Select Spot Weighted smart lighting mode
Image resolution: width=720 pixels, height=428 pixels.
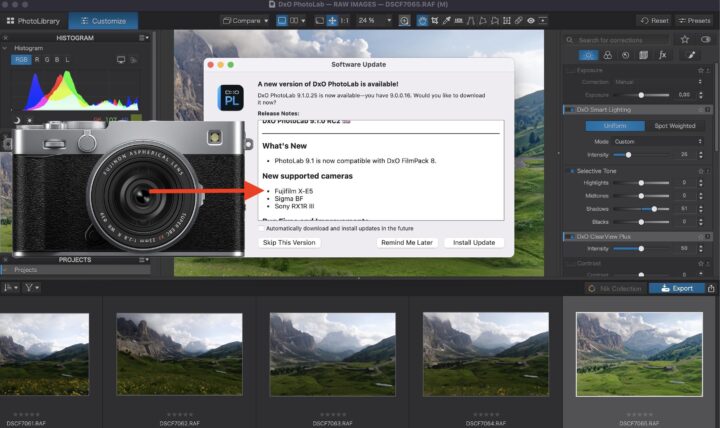coord(675,126)
